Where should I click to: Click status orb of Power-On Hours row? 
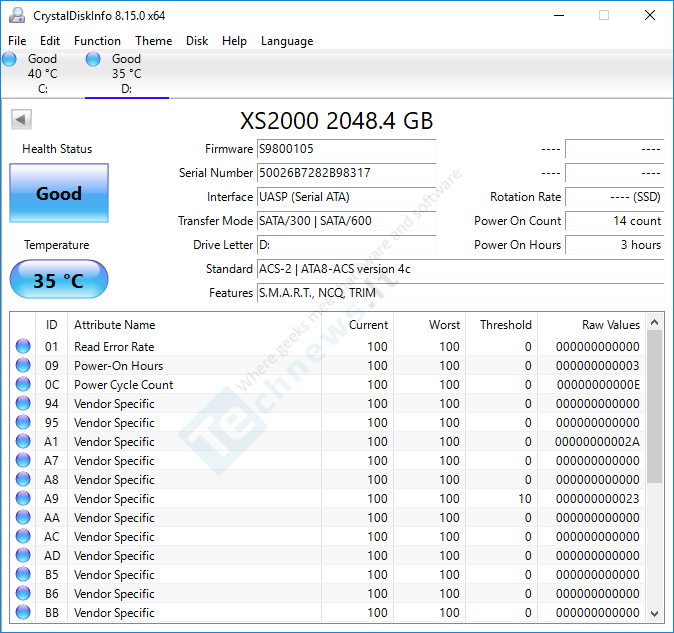pyautogui.click(x=23, y=365)
